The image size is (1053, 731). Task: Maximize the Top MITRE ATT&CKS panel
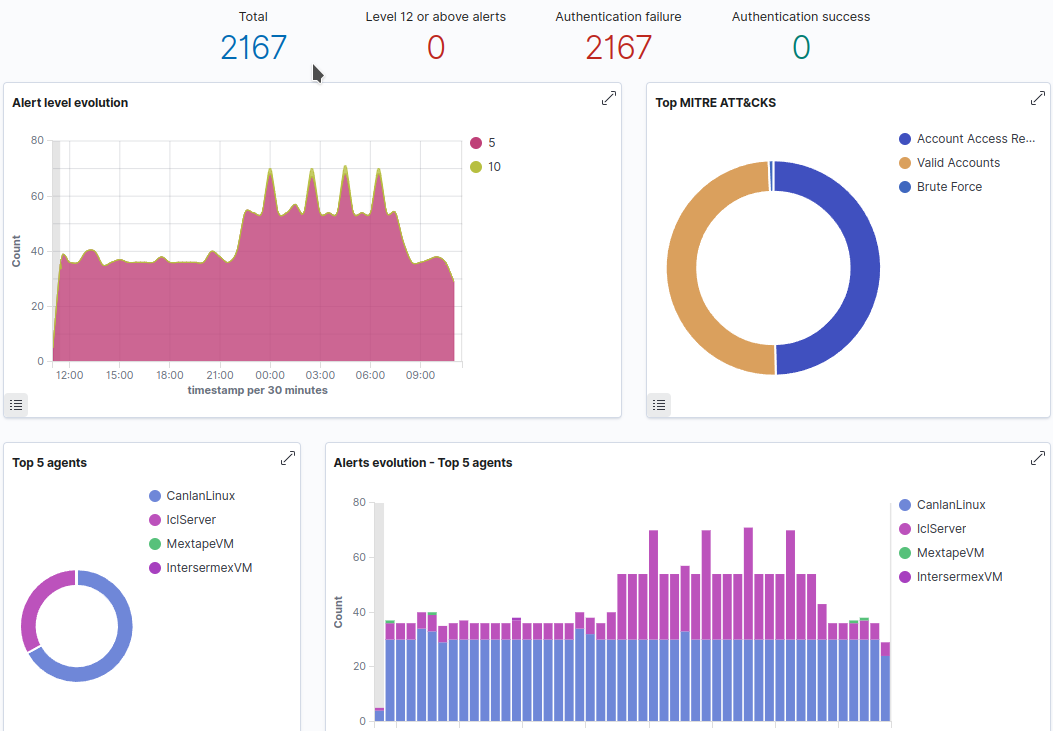click(x=1037, y=98)
